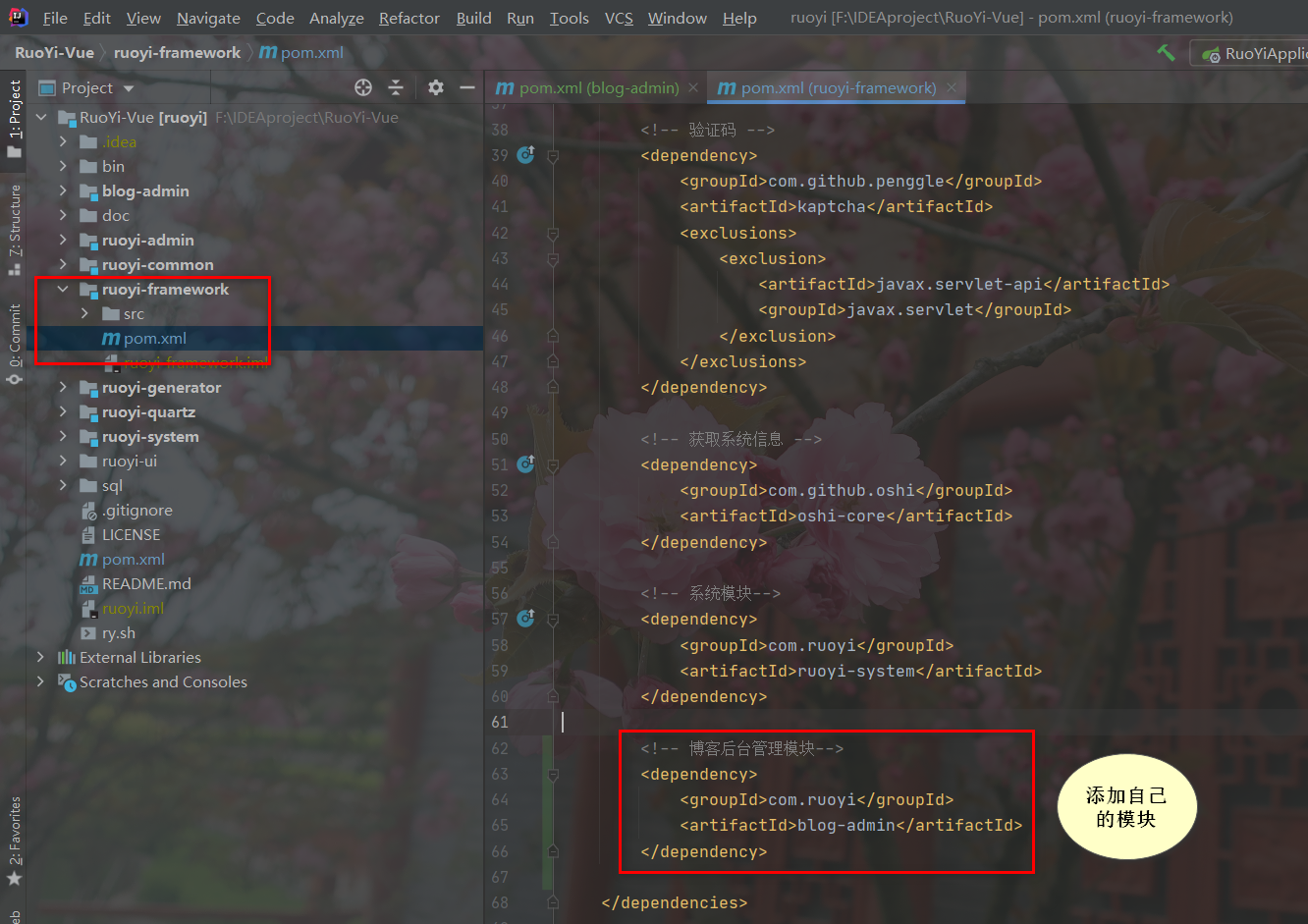
Task: Select ruoyi-system module in tree
Action: [x=150, y=437]
